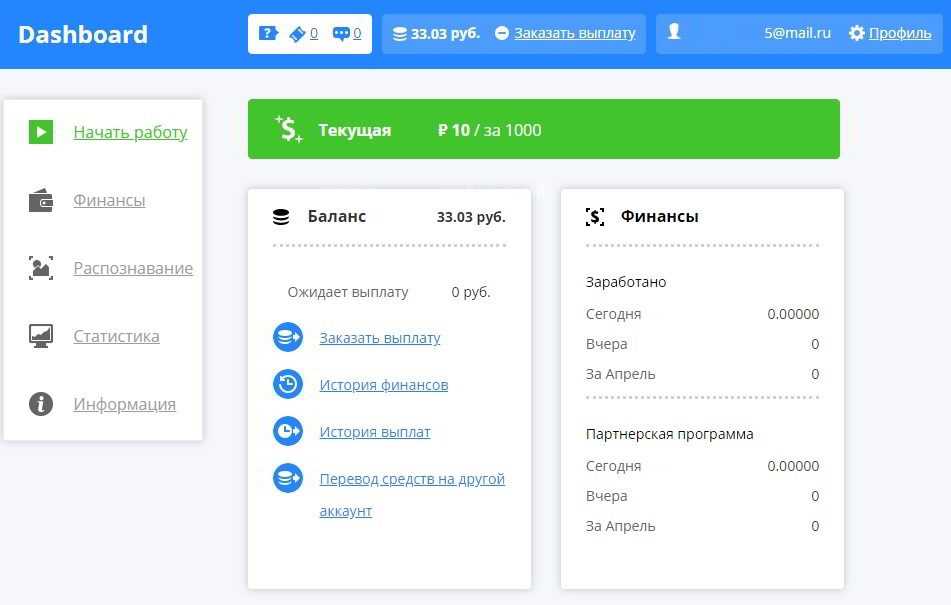Click the Заработано section heading
This screenshot has height=605, width=951.
pos(626,282)
